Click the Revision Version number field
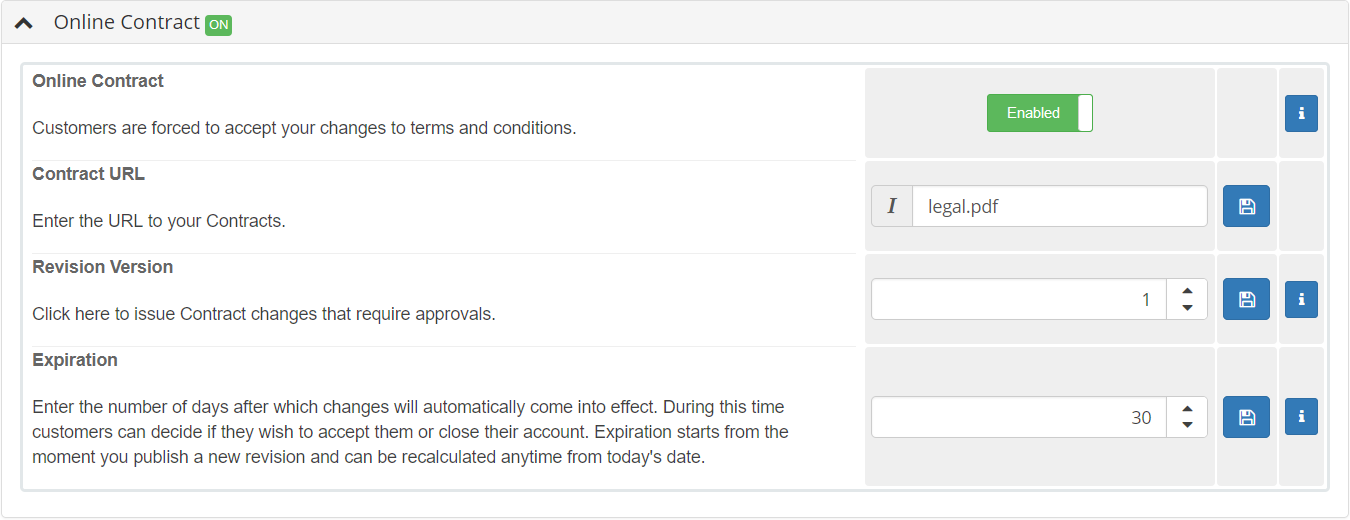Viewport: 1350px width, 520px height. tap(1019, 299)
